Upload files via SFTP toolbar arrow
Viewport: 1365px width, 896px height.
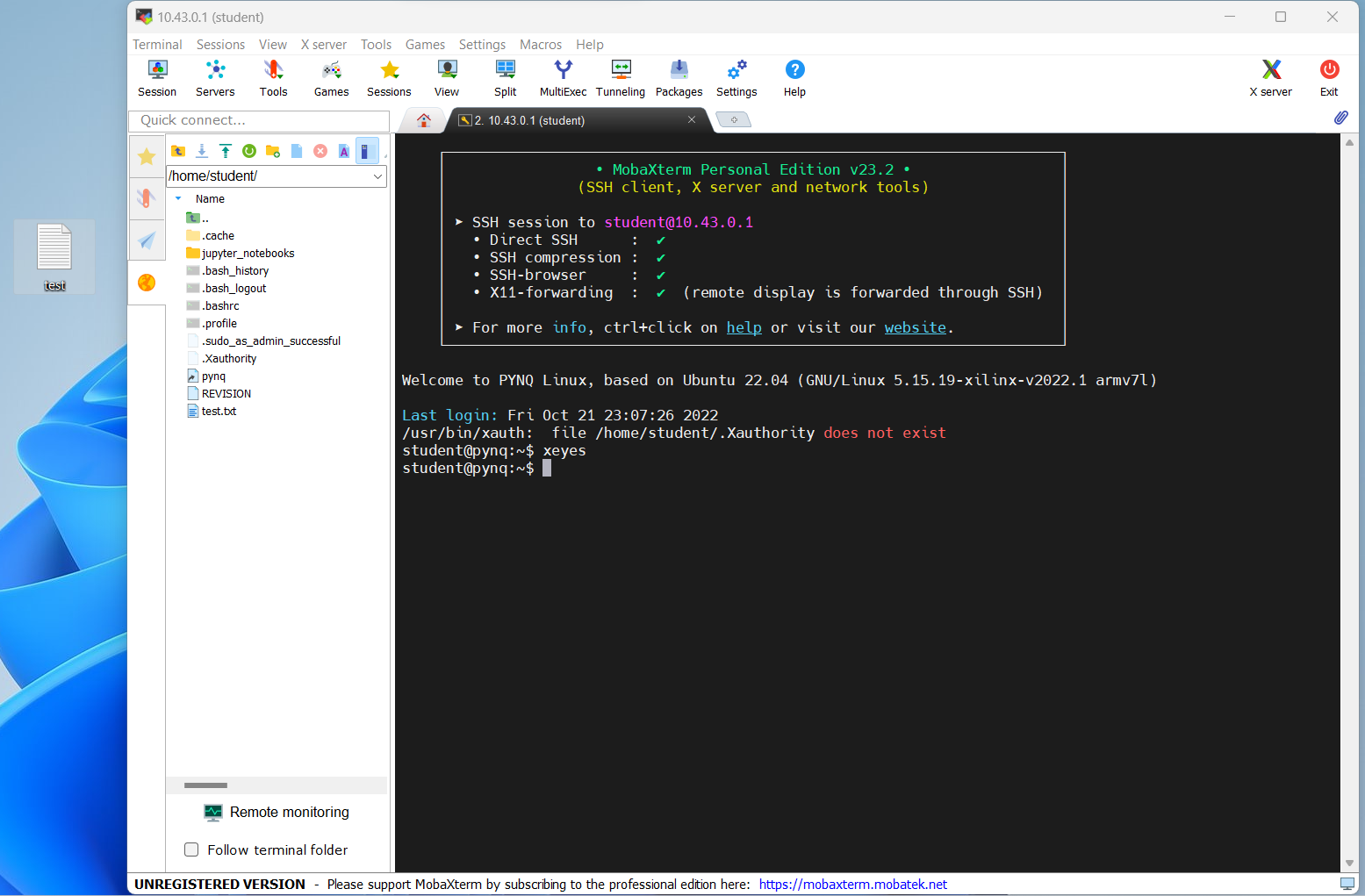pos(226,151)
